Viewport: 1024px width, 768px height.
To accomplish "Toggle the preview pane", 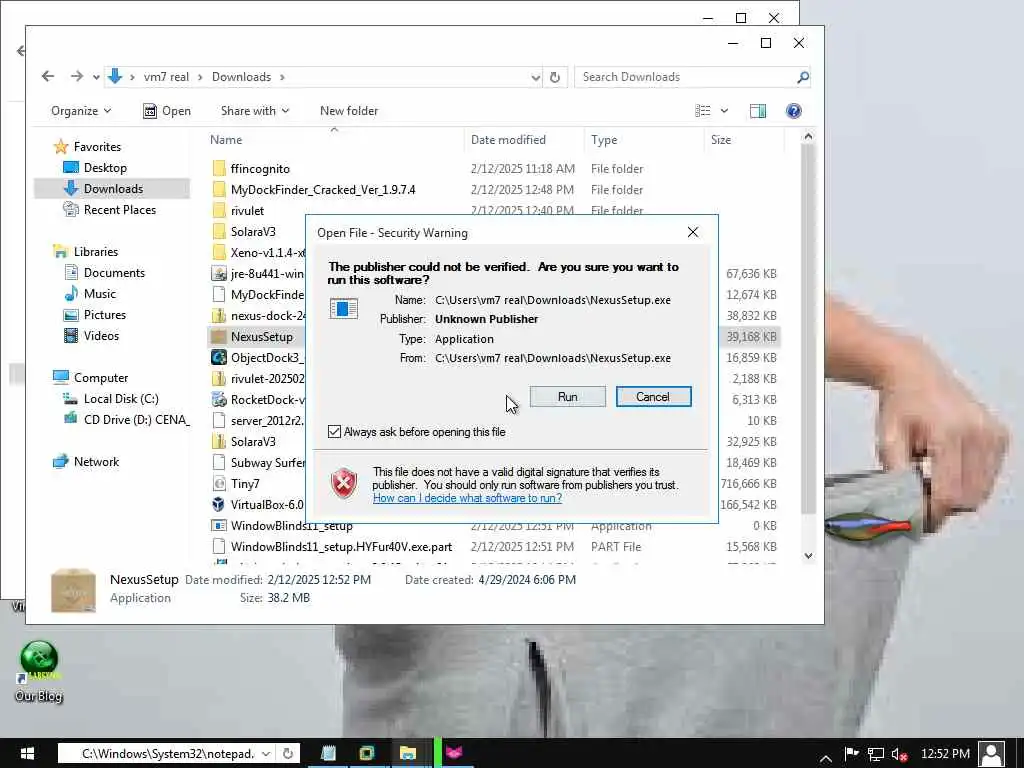I will 758,111.
